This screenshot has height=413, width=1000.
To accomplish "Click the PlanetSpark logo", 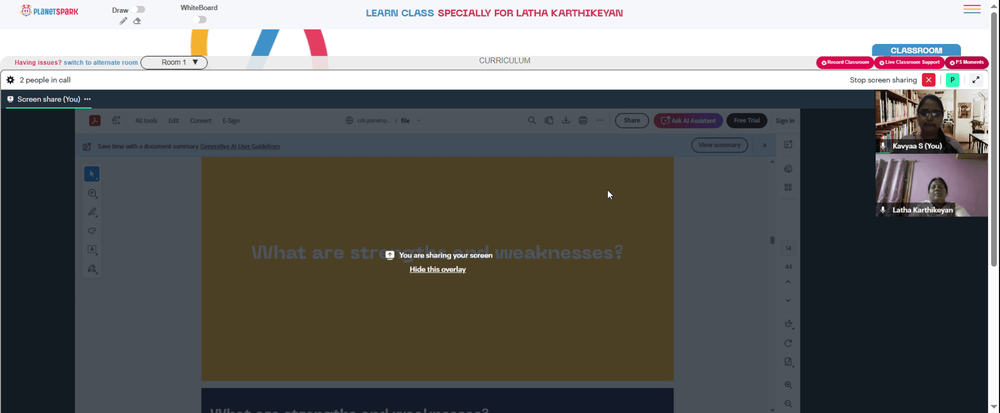I will [x=49, y=11].
